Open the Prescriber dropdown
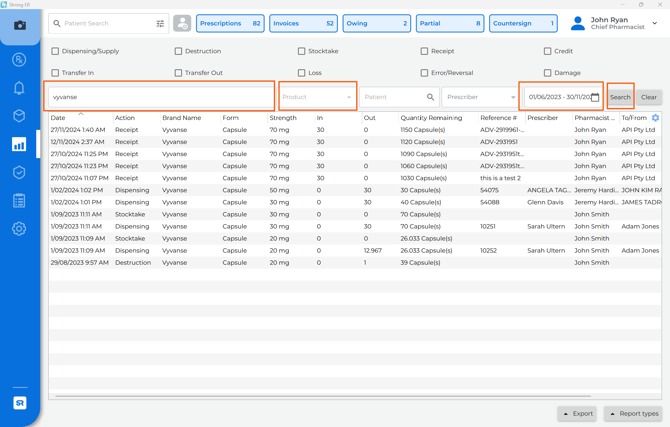Viewport: 670px width, 427px height. 480,97
